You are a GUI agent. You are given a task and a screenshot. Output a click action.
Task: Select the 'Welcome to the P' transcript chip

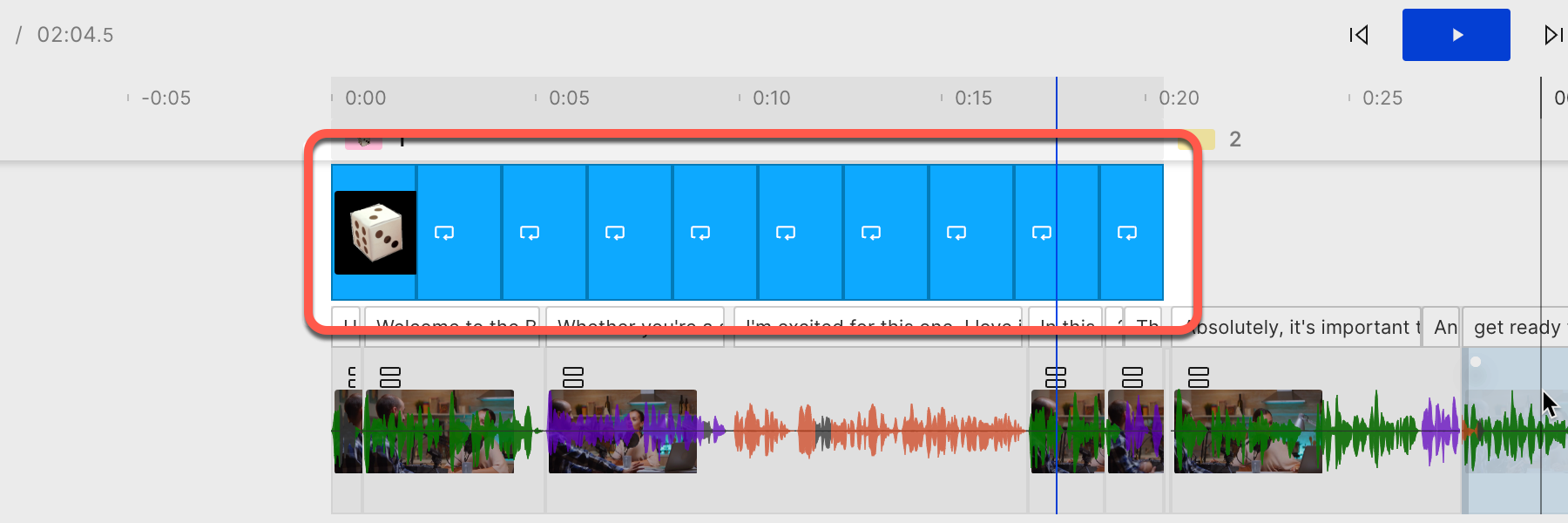[452, 327]
